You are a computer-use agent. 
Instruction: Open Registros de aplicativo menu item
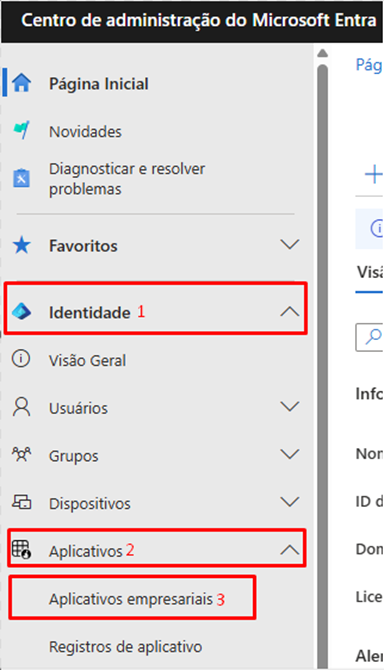click(126, 647)
